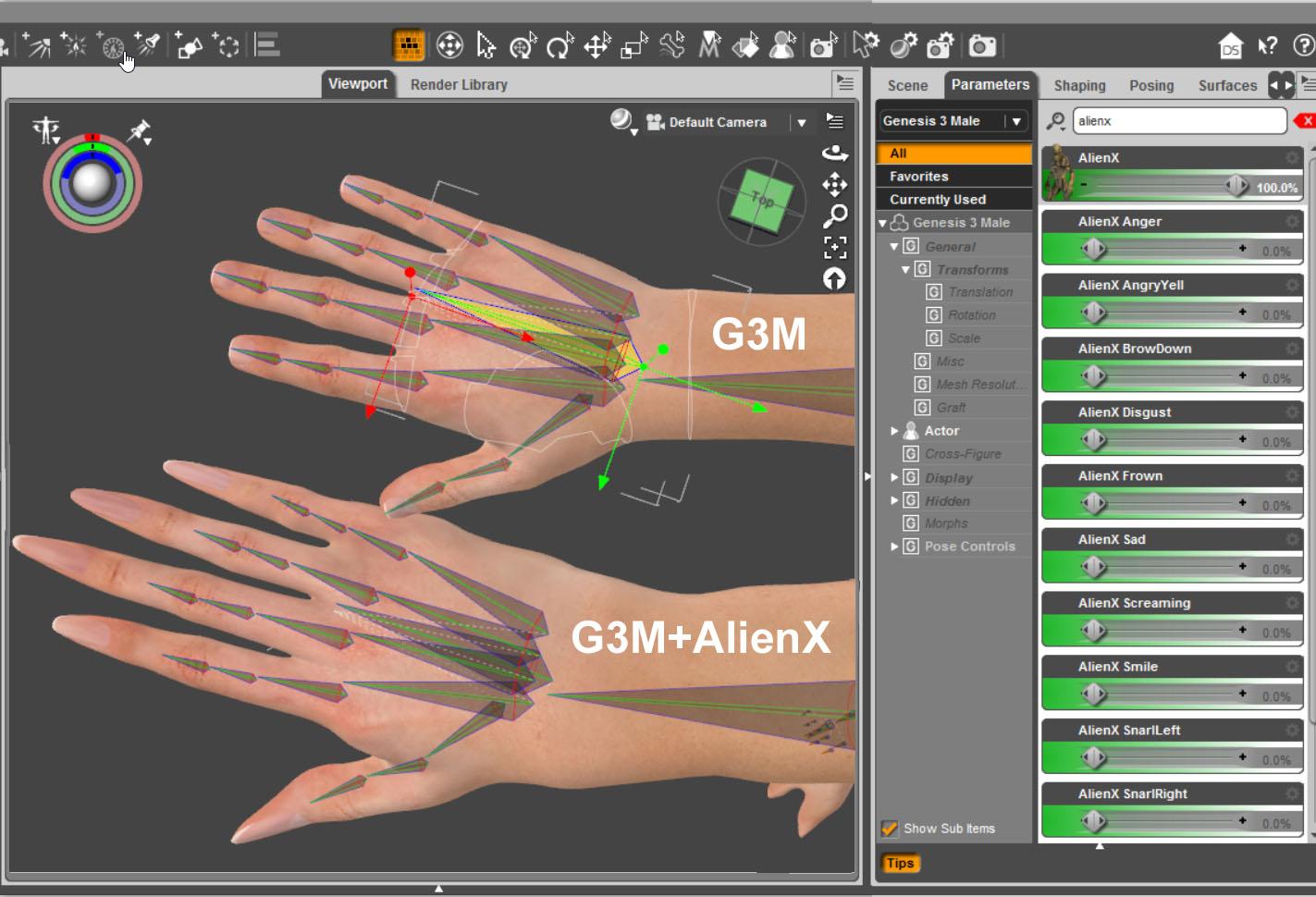
Task: Select the All filter
Action: (953, 154)
